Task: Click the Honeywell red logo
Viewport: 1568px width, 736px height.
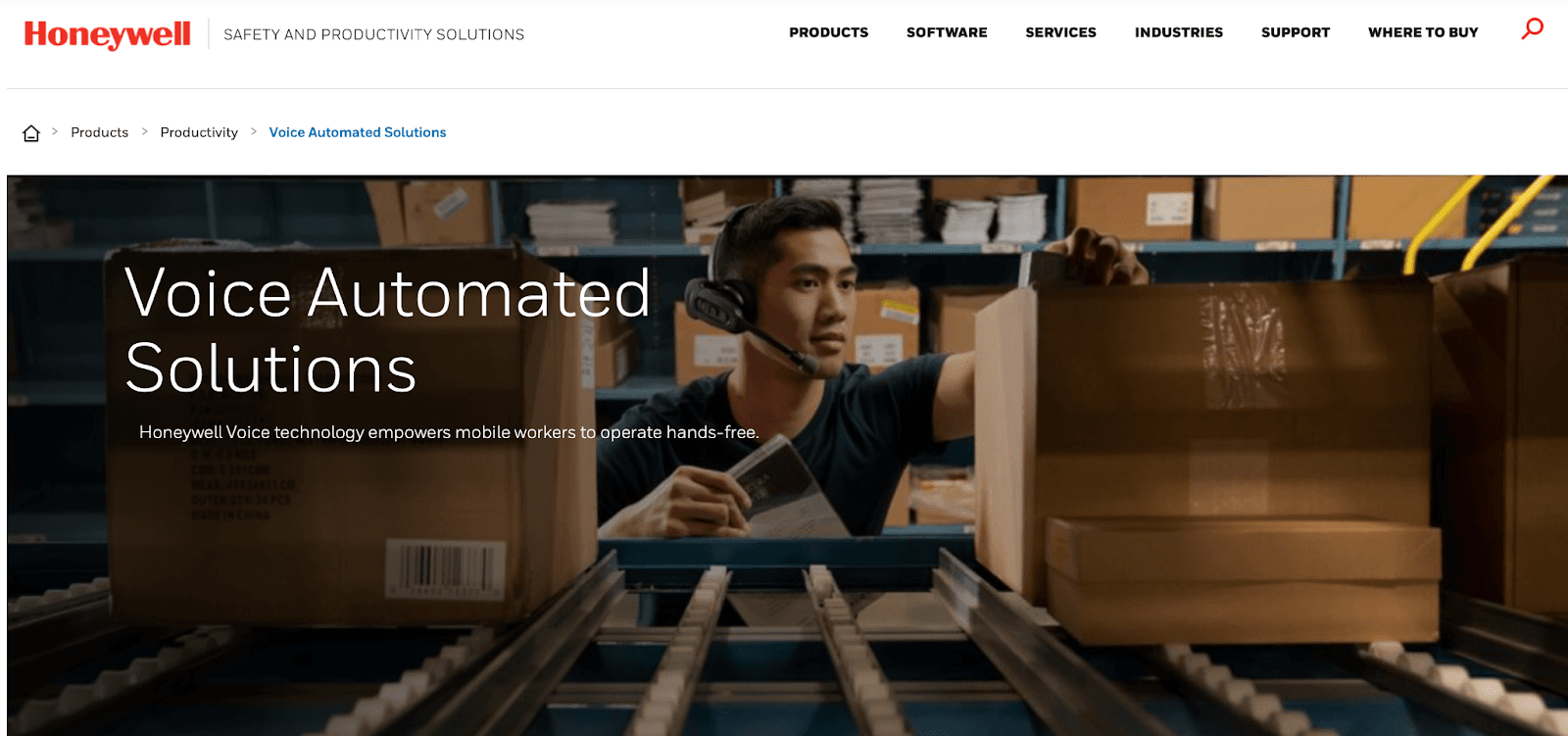Action: click(108, 34)
